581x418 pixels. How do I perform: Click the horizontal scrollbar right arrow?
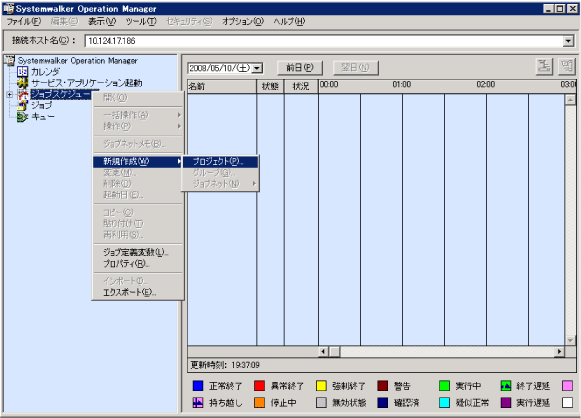(559, 351)
